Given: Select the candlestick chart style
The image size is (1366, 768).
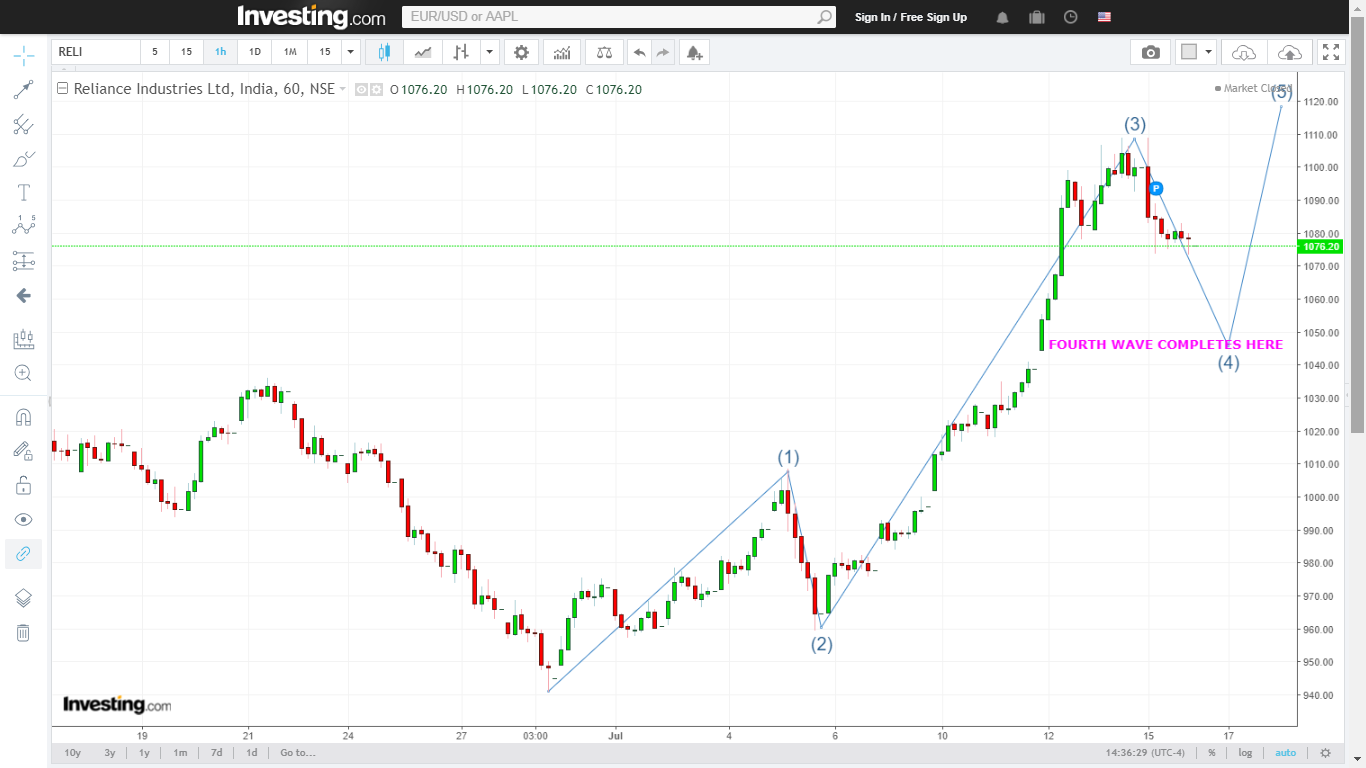Looking at the screenshot, I should click(x=384, y=52).
